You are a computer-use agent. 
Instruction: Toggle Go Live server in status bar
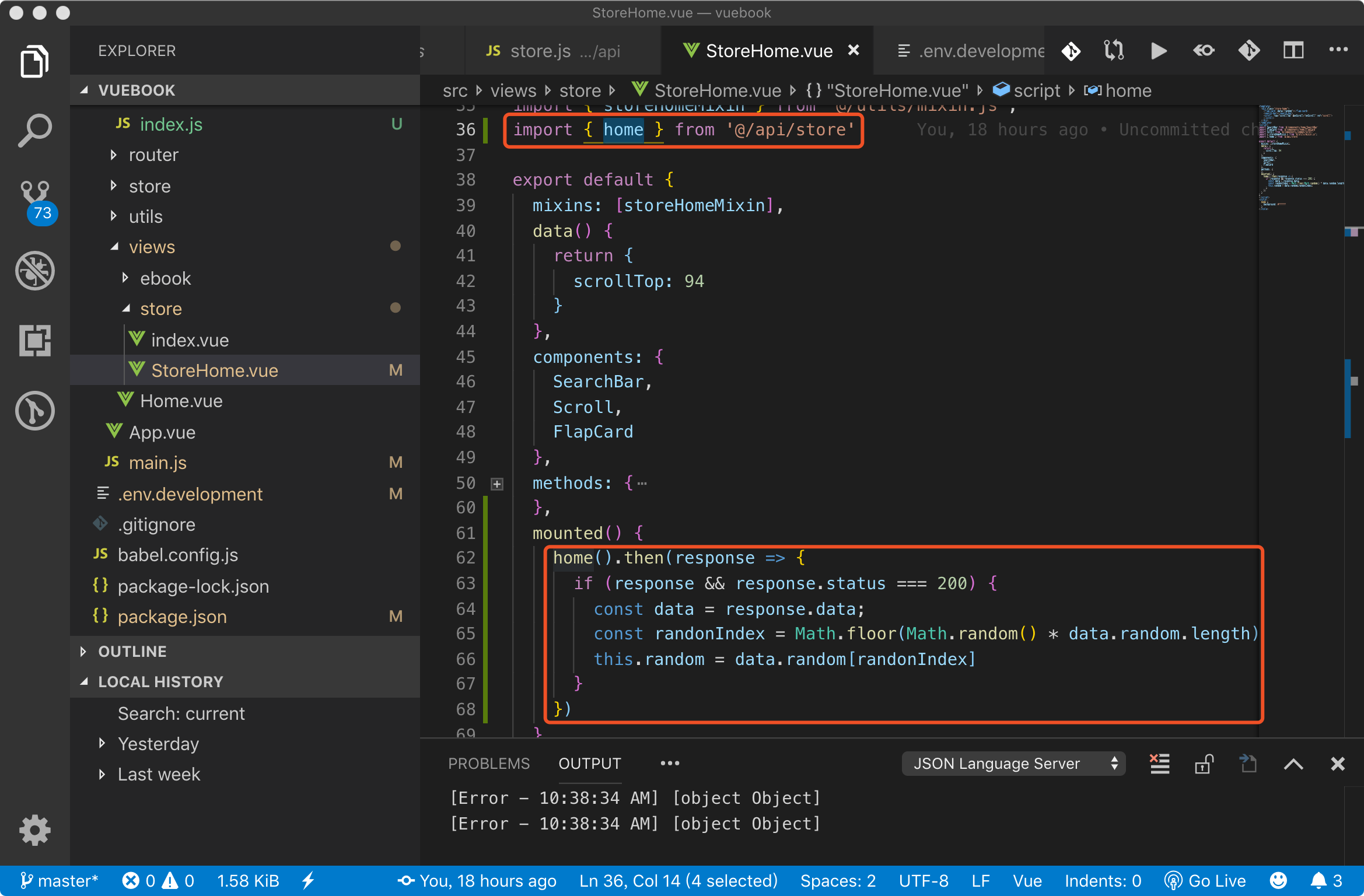pyautogui.click(x=1205, y=880)
